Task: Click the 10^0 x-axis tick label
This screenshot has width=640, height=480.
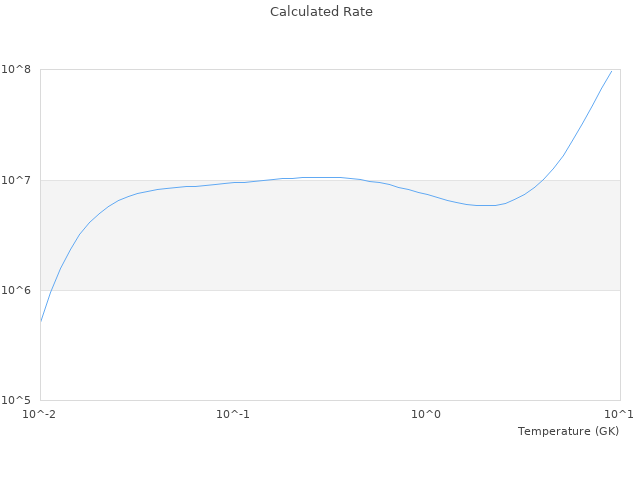Action: [426, 414]
